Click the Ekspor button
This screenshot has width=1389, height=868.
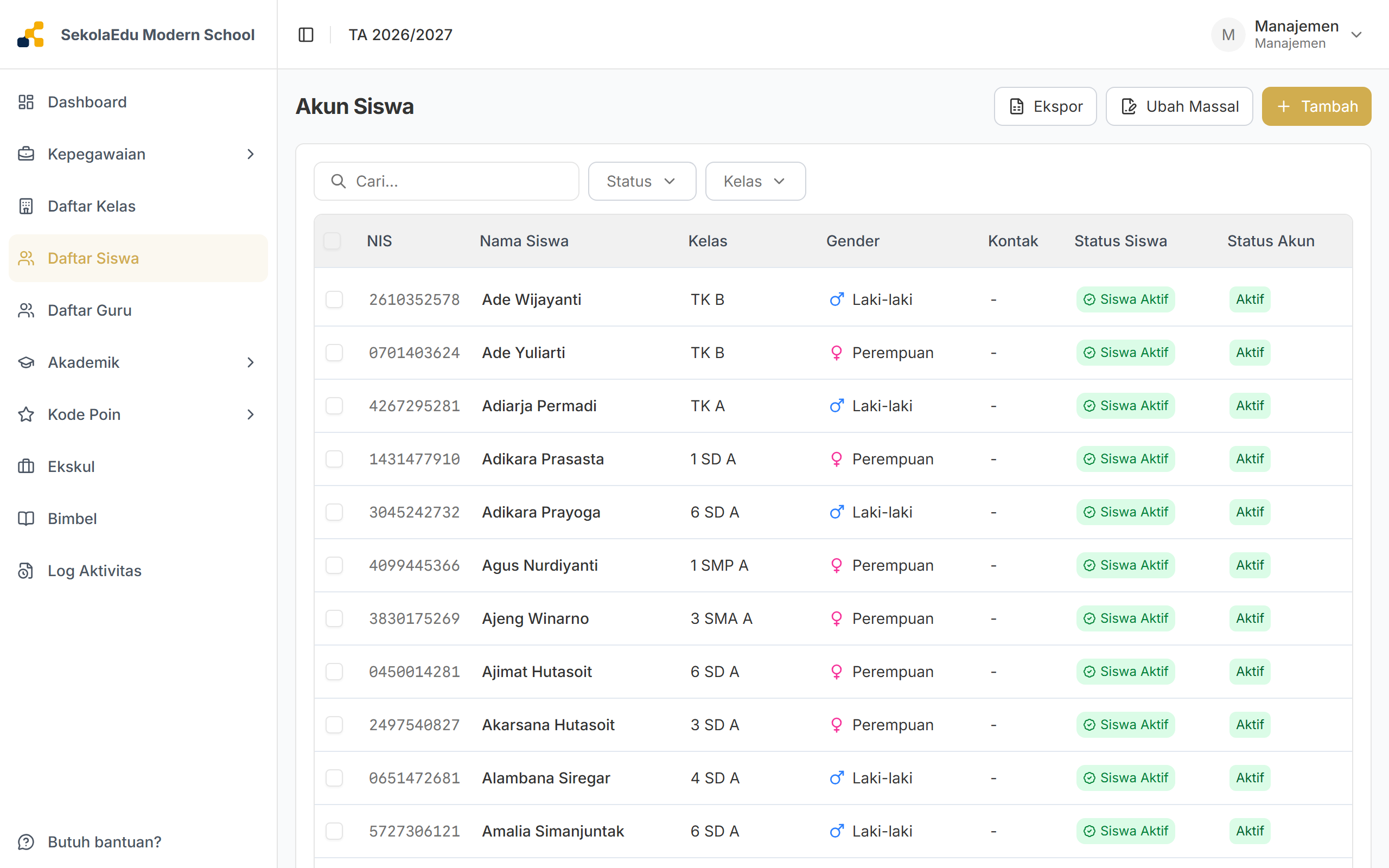(x=1045, y=106)
